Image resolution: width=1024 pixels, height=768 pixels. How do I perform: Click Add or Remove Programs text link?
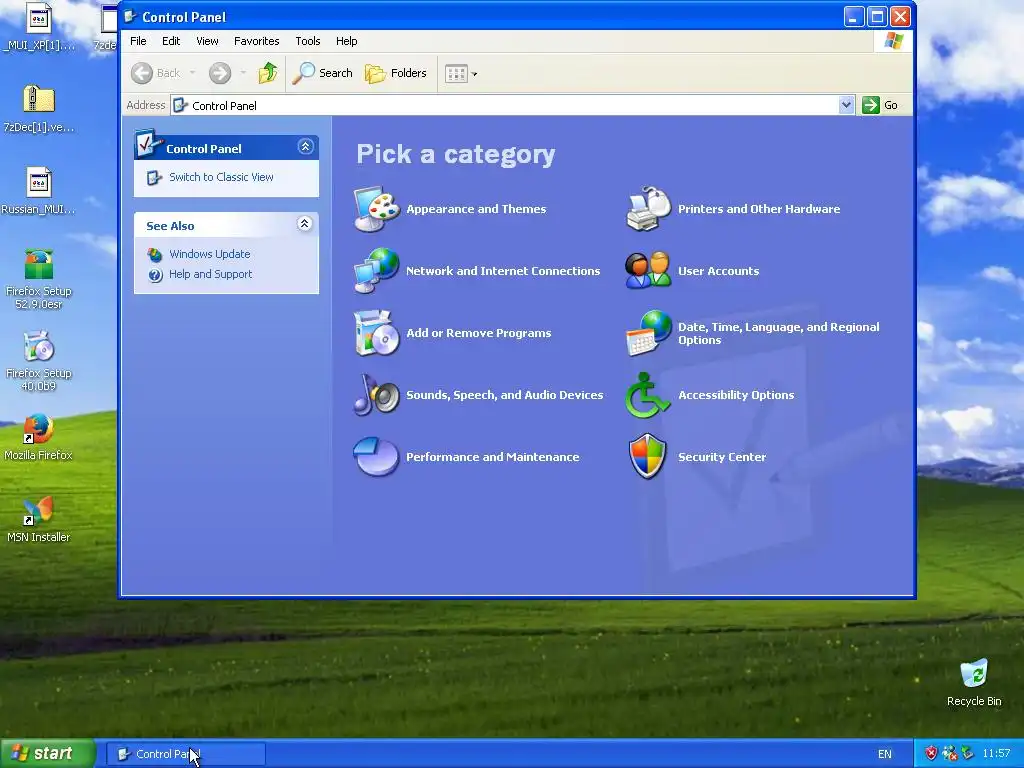(479, 333)
